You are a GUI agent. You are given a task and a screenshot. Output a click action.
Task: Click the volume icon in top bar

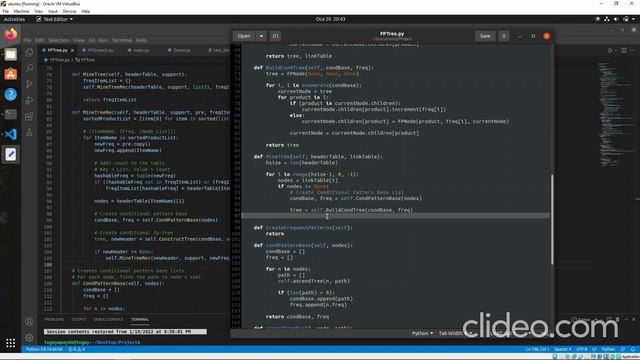(x=616, y=19)
